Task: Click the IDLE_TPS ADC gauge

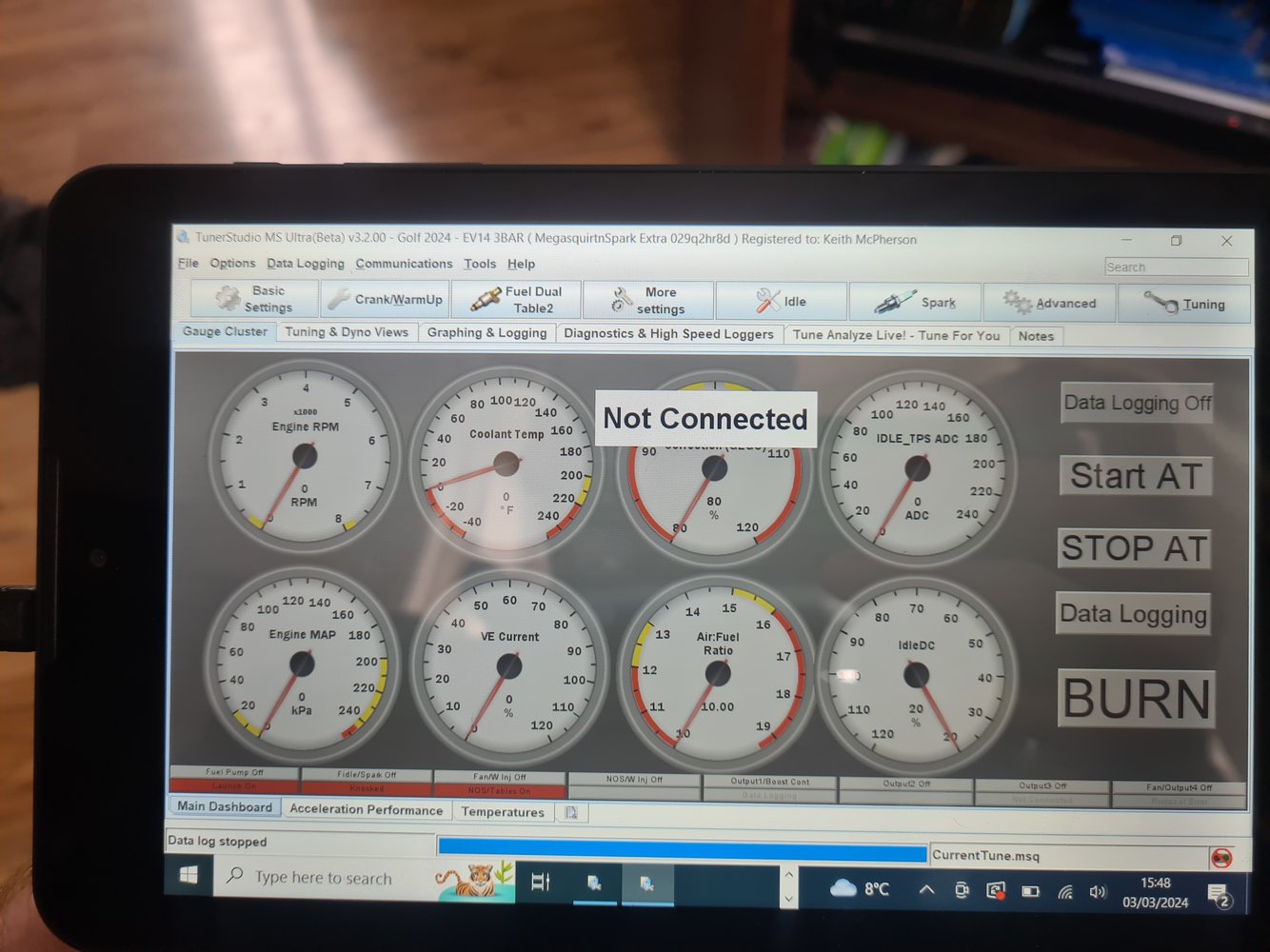Action: (917, 467)
